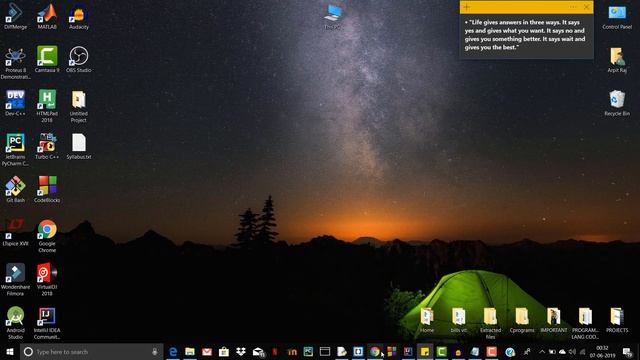This screenshot has height=360, width=640.
Task: Open Dropbox from the taskbar
Action: 241,351
